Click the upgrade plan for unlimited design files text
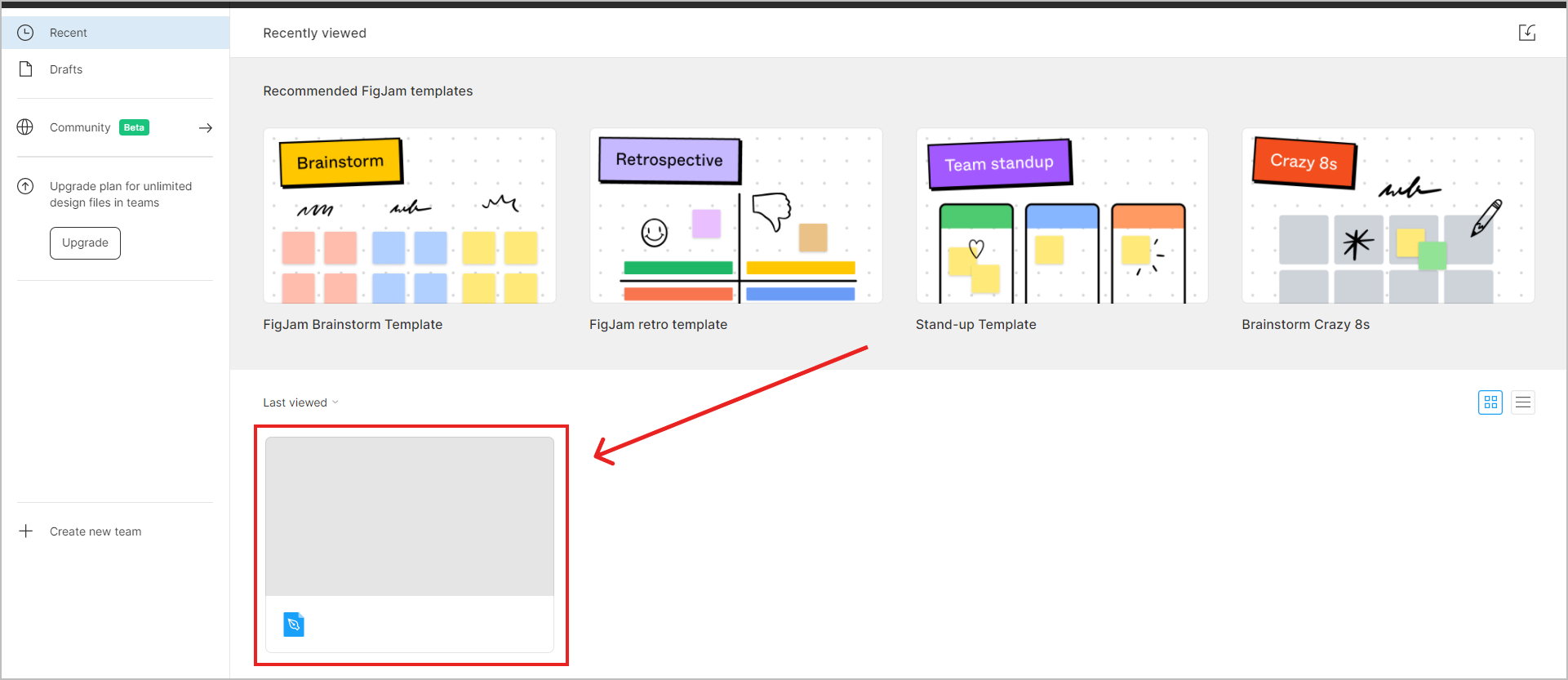The image size is (1568, 680). (x=121, y=194)
